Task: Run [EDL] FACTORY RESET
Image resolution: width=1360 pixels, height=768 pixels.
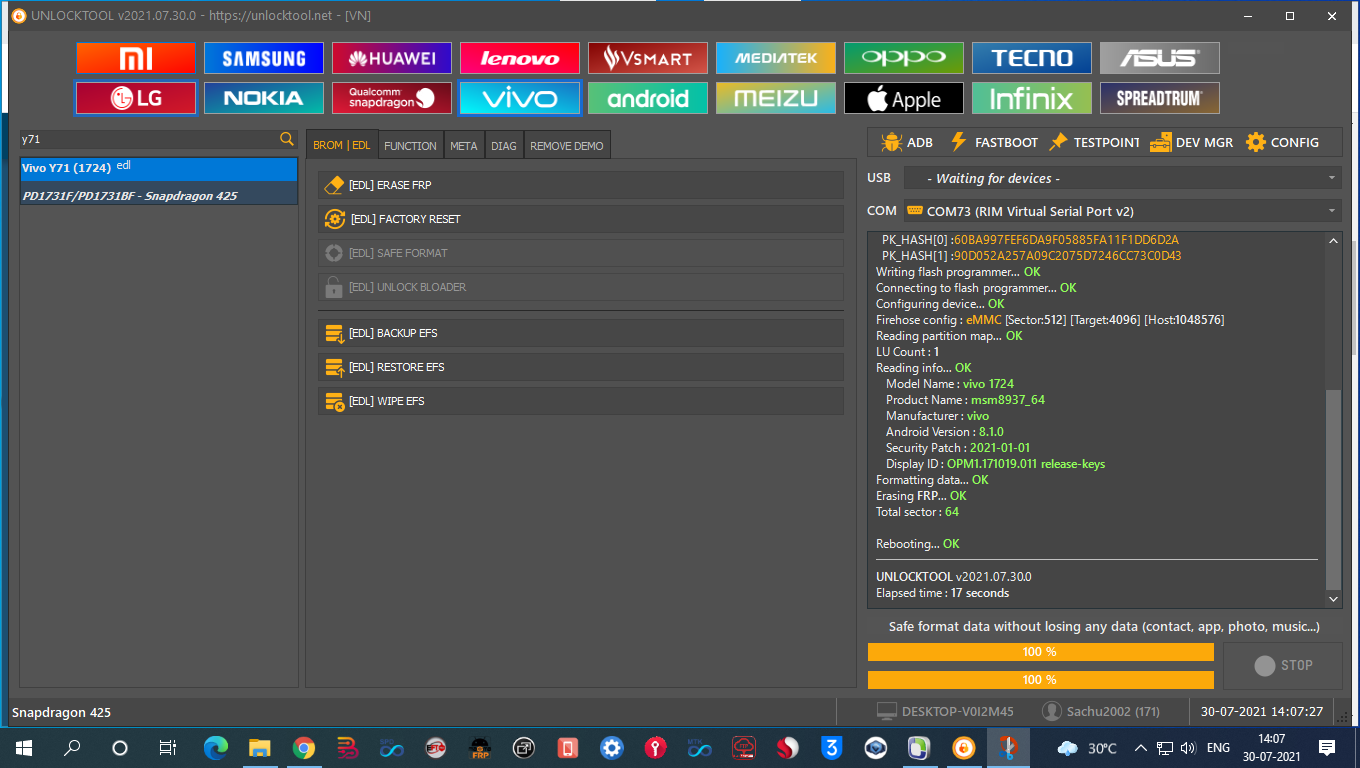Action: tap(581, 219)
